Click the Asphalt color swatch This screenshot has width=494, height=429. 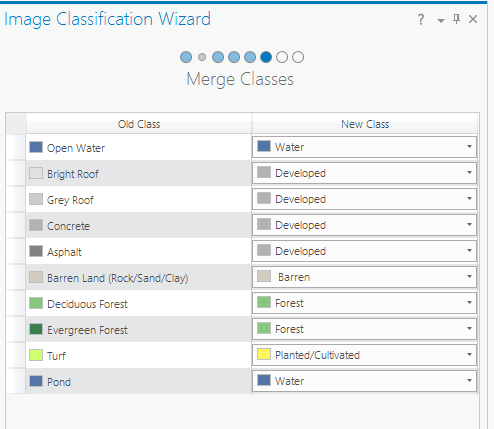(36, 251)
